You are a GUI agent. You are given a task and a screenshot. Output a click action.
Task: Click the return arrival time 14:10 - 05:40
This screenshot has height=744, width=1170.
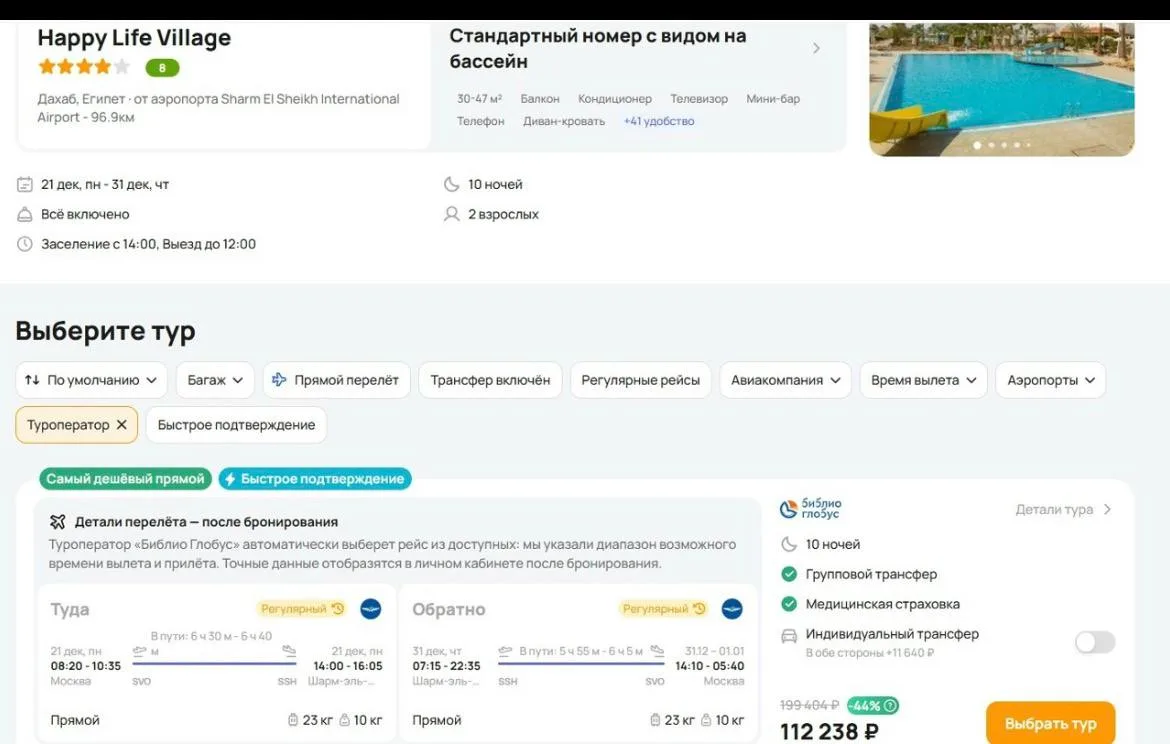(710, 666)
